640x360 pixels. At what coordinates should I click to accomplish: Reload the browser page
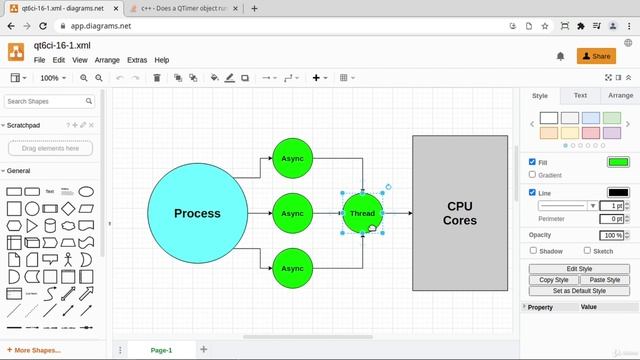[x=43, y=26]
